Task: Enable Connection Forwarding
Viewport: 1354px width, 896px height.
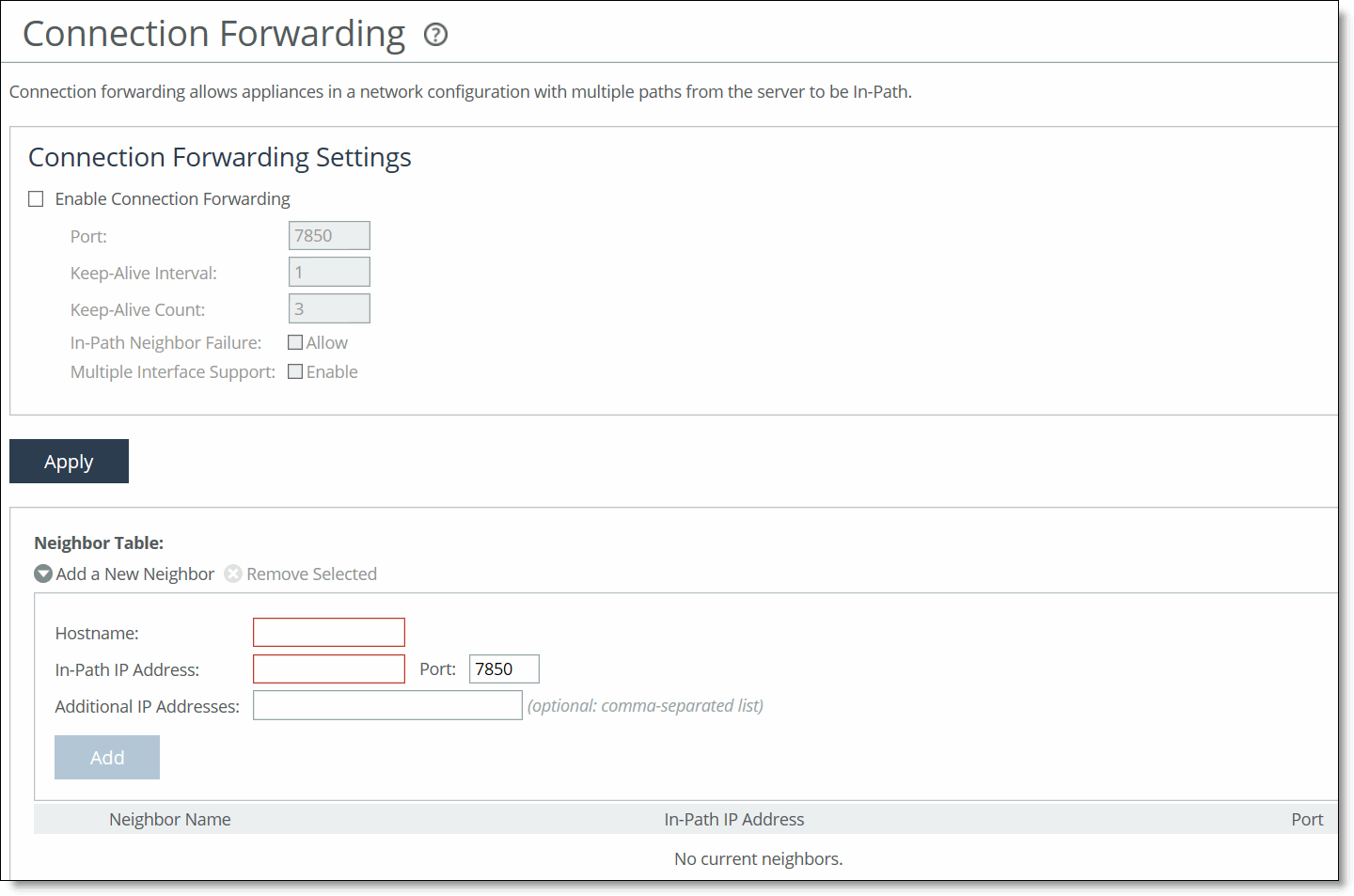Action: point(36,198)
